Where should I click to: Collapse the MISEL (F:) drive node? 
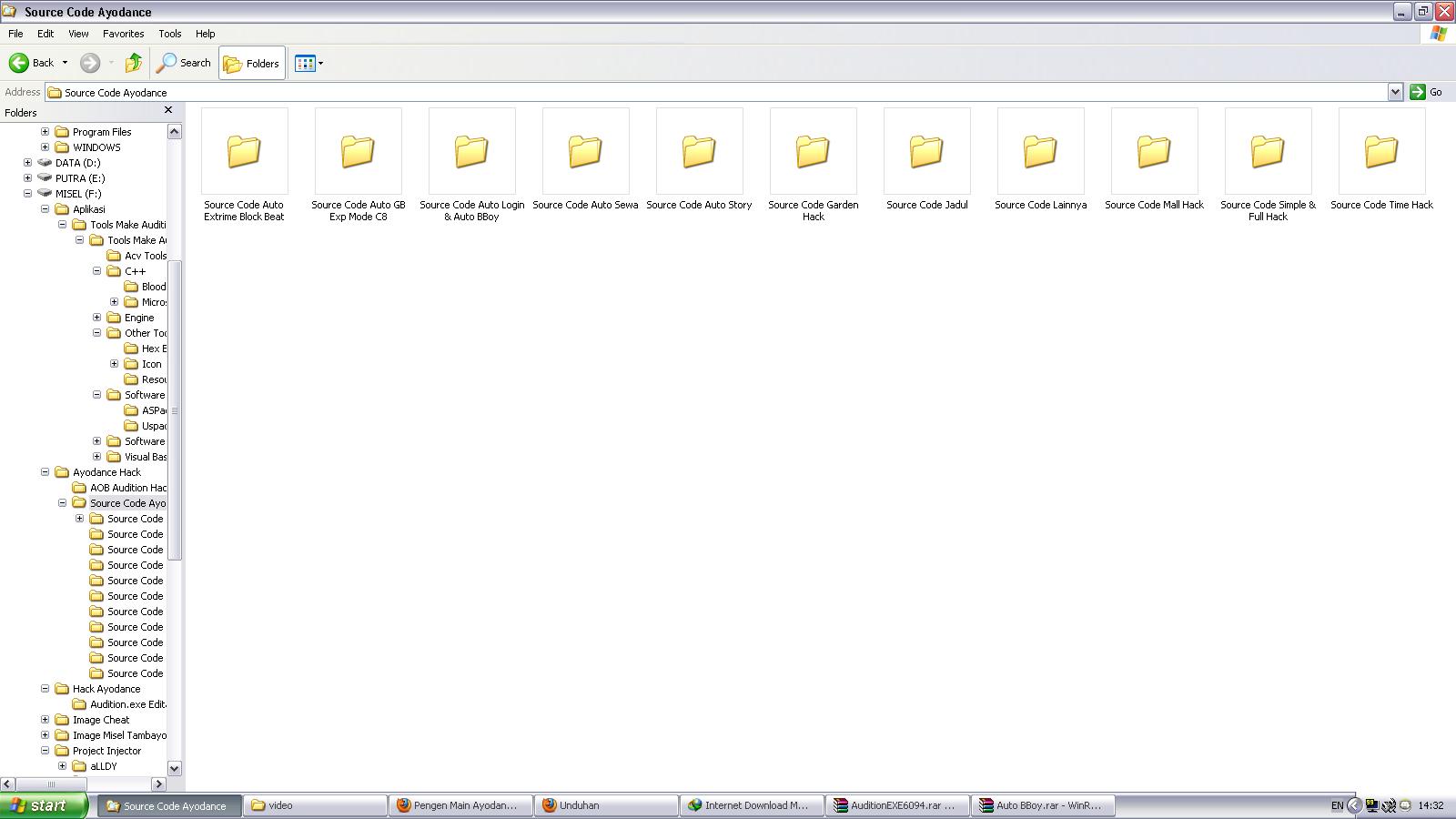27,194
